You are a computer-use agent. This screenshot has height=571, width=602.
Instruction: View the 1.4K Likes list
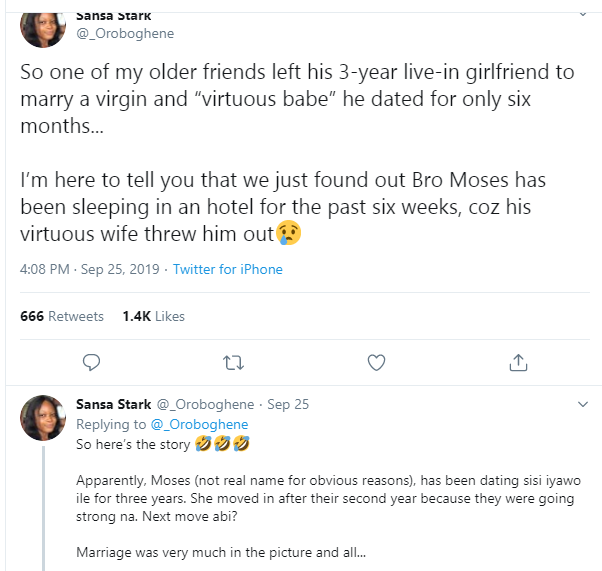153,316
